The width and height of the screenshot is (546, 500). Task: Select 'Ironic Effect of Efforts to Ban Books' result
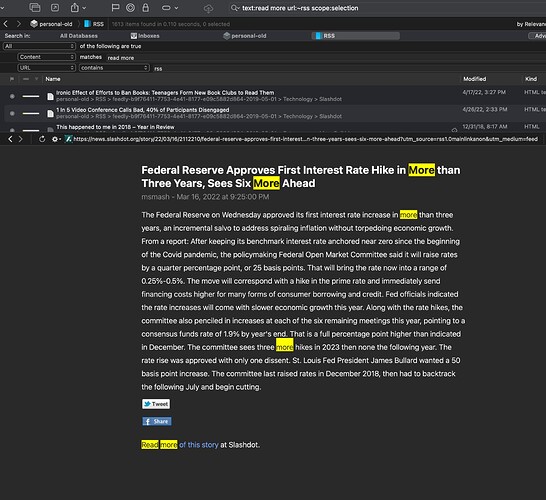tap(165, 93)
